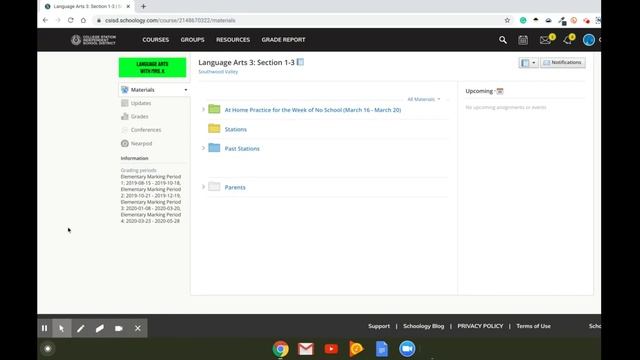The width and height of the screenshot is (640, 360).
Task: Click the Southwood Valley school link
Action: (x=218, y=72)
